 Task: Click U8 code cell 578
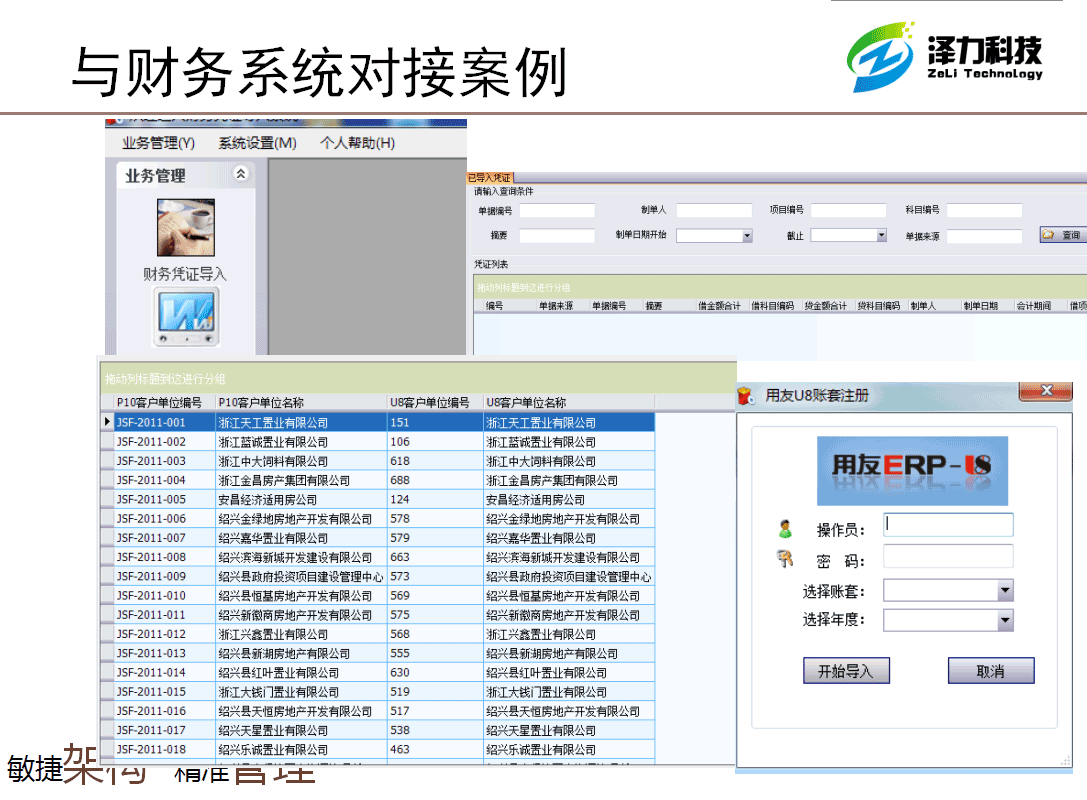click(435, 519)
